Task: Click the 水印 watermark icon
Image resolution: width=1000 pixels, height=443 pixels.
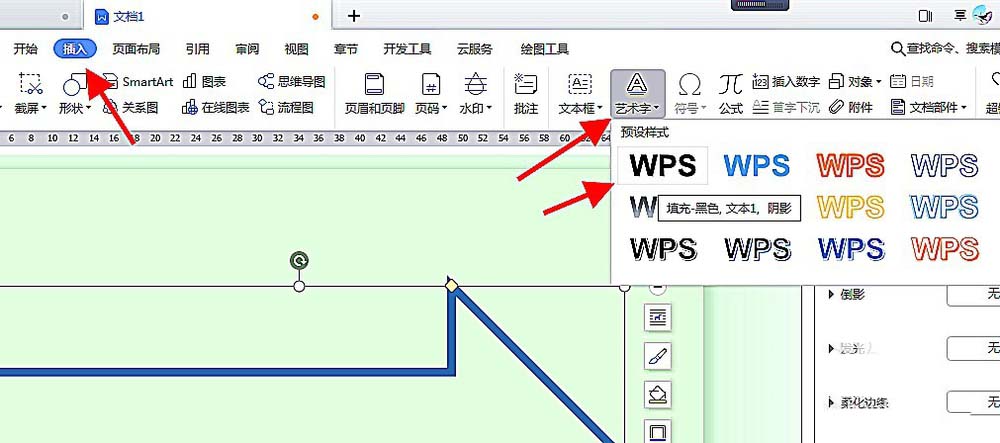Action: tap(475, 85)
